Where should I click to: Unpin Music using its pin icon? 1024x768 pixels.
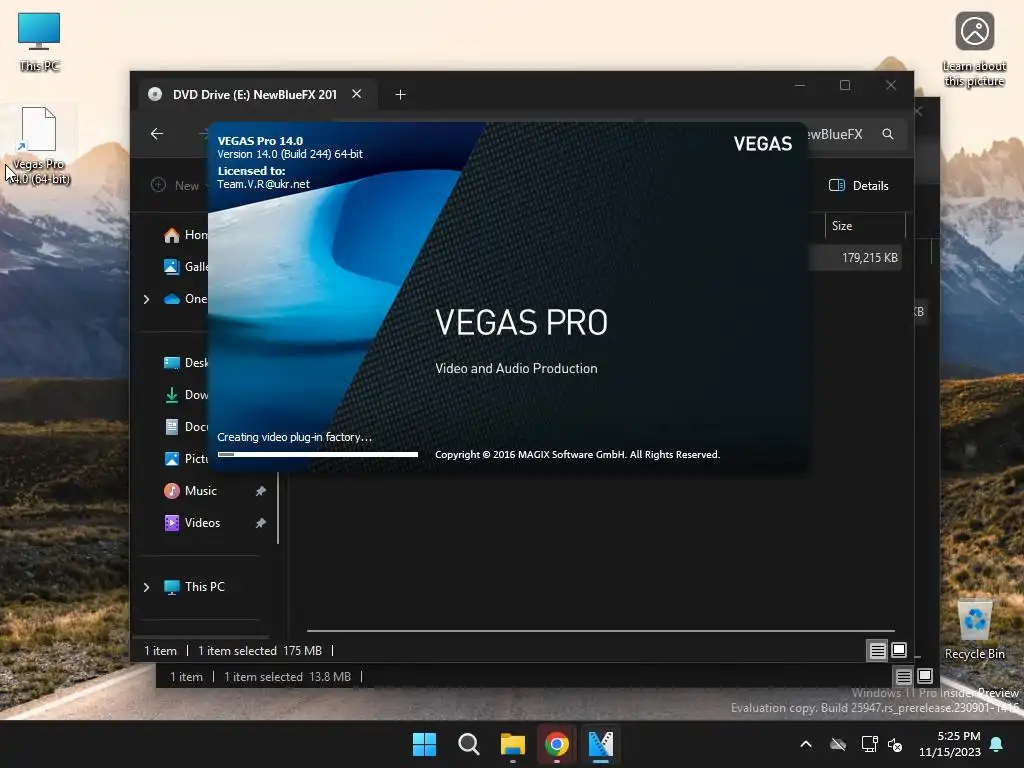[261, 491]
